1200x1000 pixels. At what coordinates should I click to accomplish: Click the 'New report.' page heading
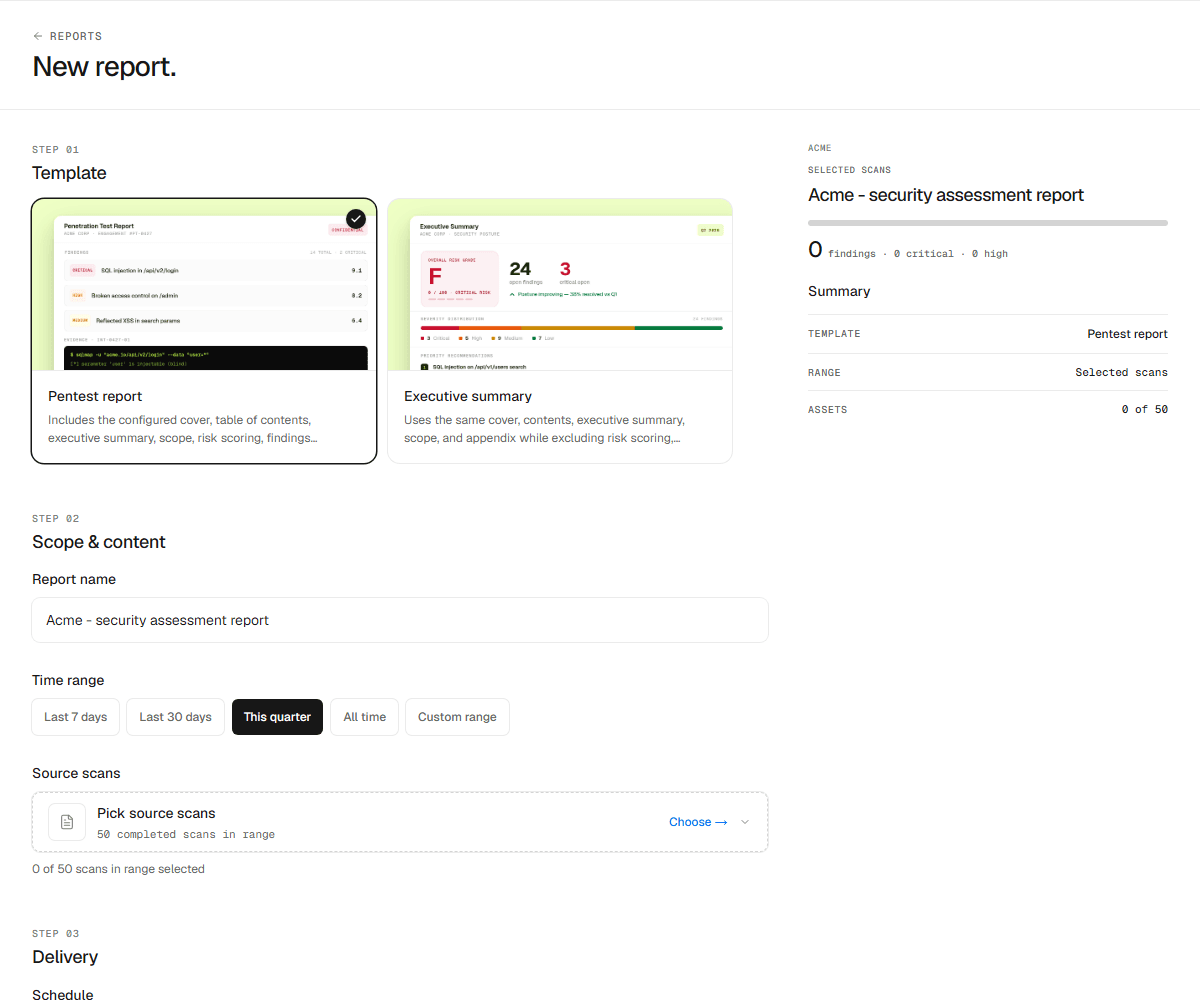coord(104,67)
